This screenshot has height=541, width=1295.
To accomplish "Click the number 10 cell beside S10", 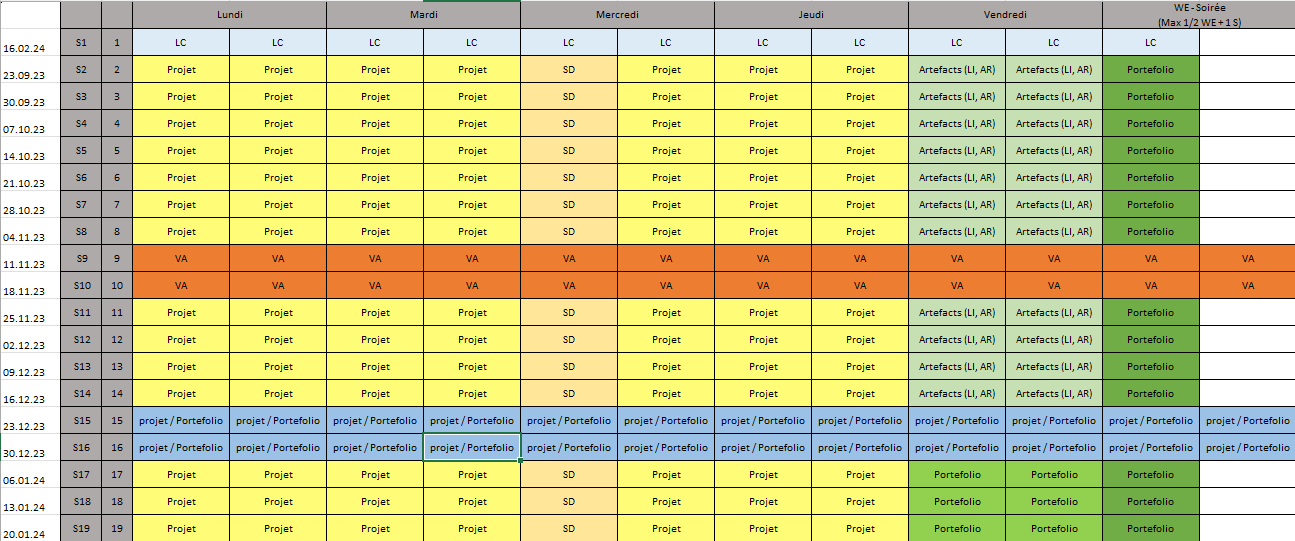I will (x=116, y=285).
